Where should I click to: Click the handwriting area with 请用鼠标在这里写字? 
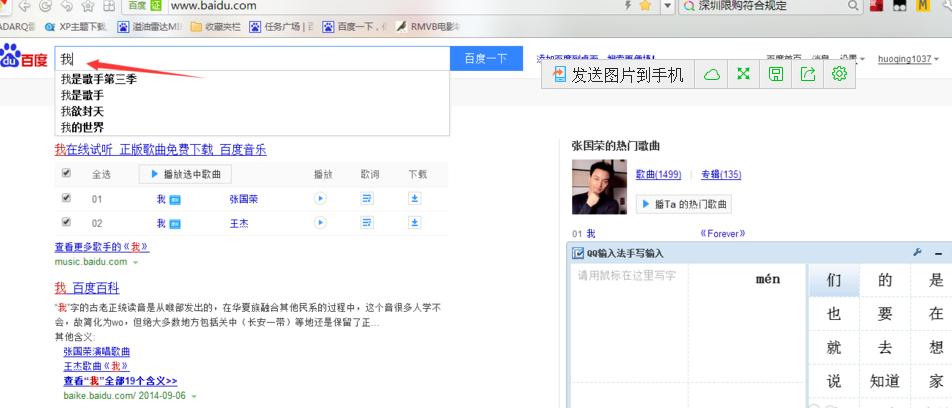click(x=629, y=335)
